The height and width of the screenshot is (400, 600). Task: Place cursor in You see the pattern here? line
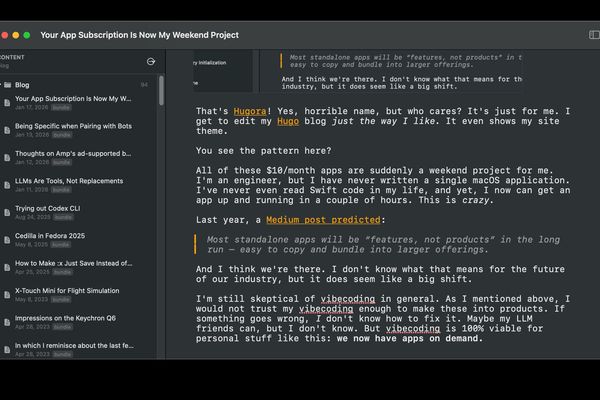(263, 151)
